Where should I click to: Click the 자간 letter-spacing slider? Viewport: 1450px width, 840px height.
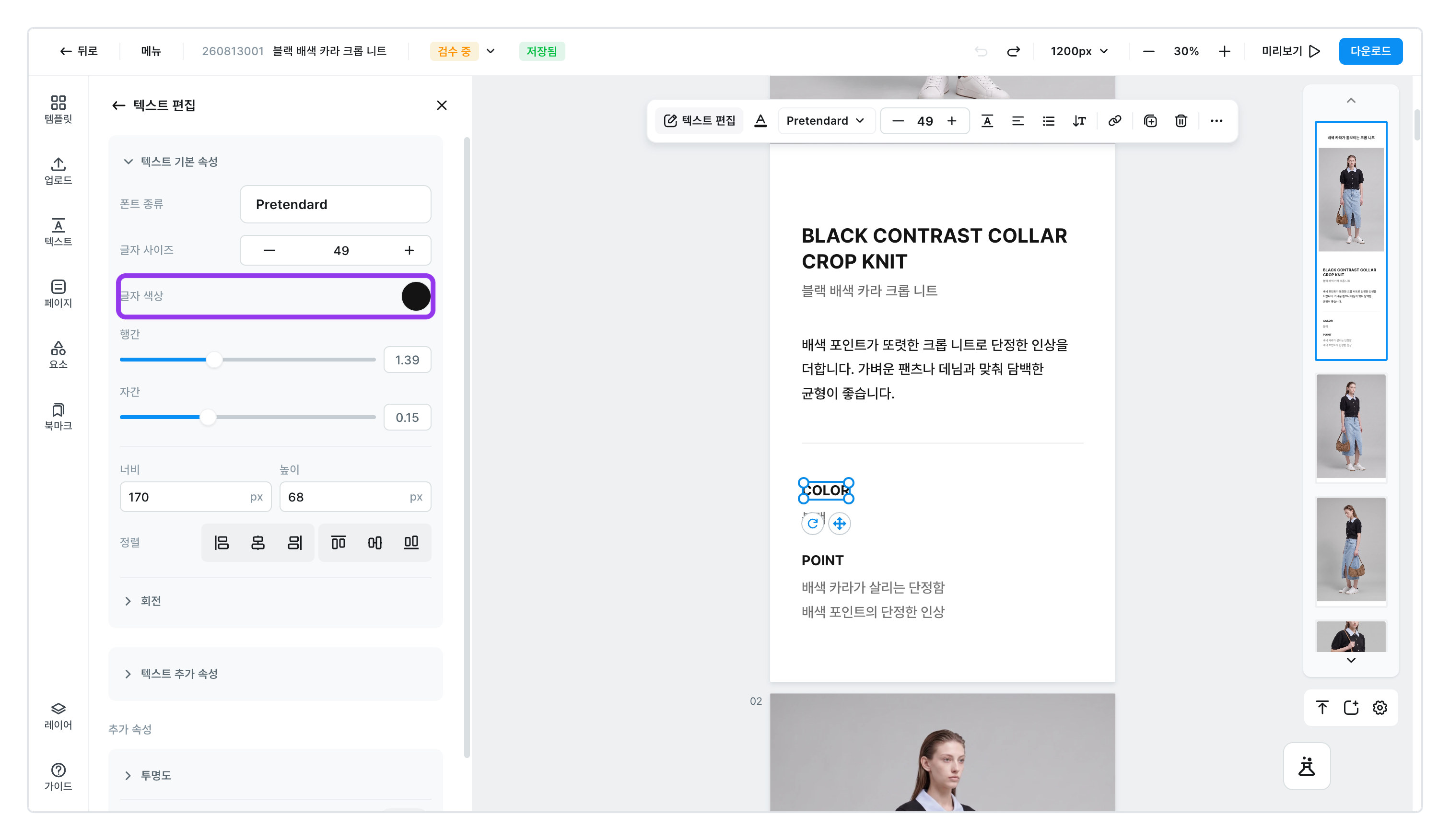click(247, 417)
